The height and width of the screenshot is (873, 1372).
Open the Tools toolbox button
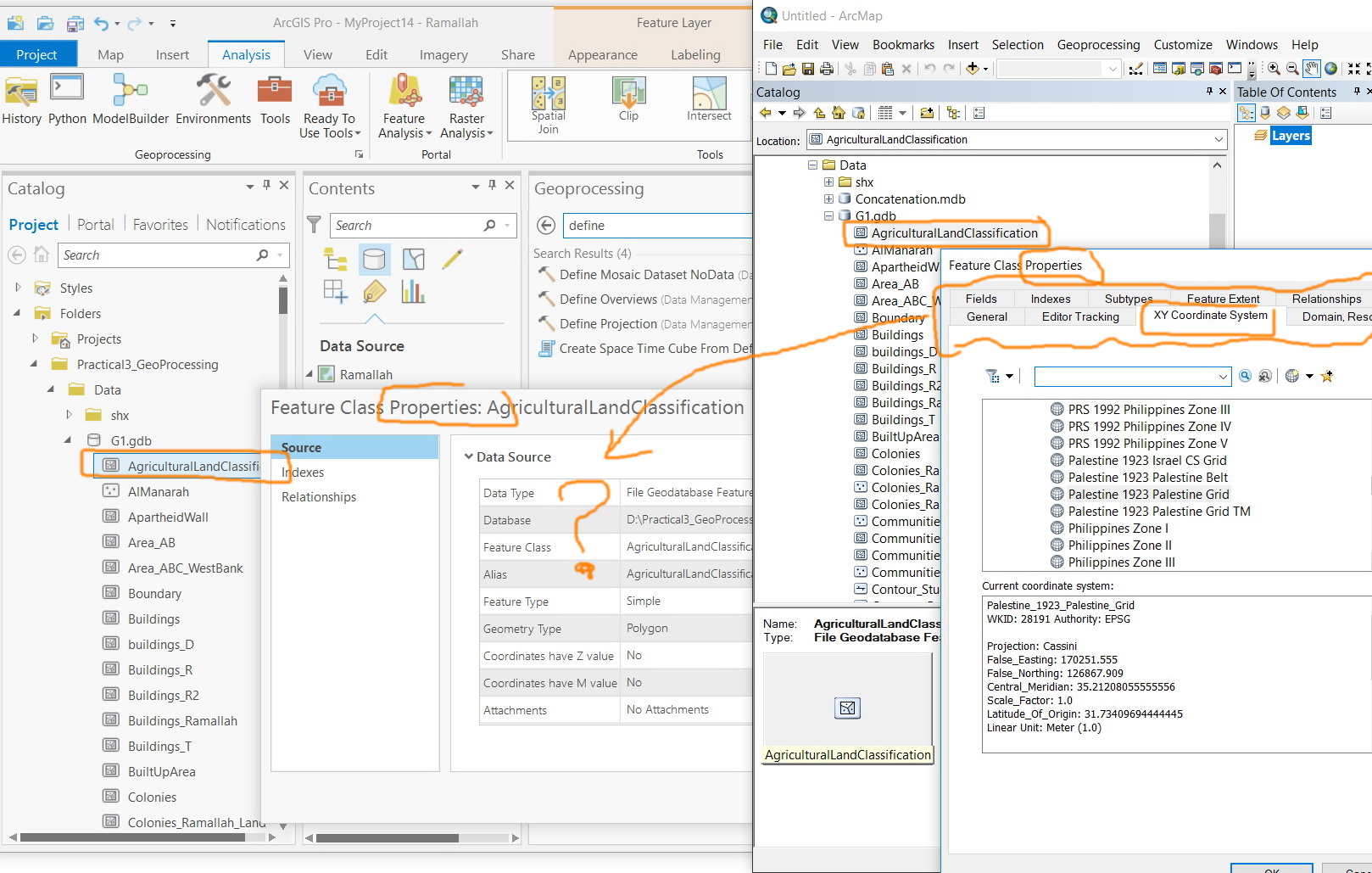pyautogui.click(x=275, y=100)
